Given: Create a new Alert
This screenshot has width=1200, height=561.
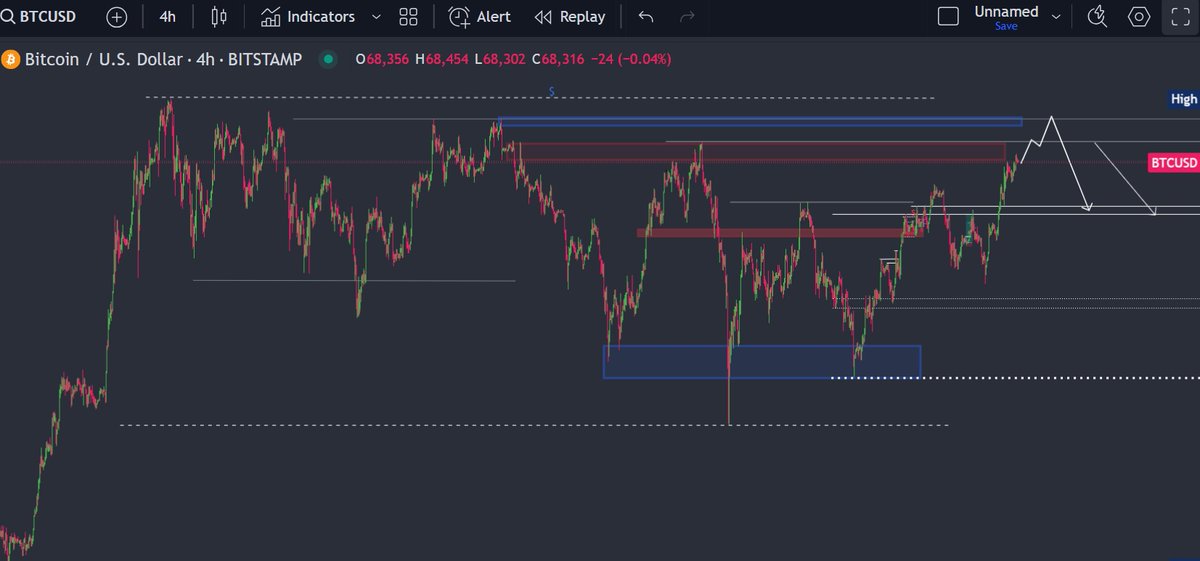Looking at the screenshot, I should point(479,16).
